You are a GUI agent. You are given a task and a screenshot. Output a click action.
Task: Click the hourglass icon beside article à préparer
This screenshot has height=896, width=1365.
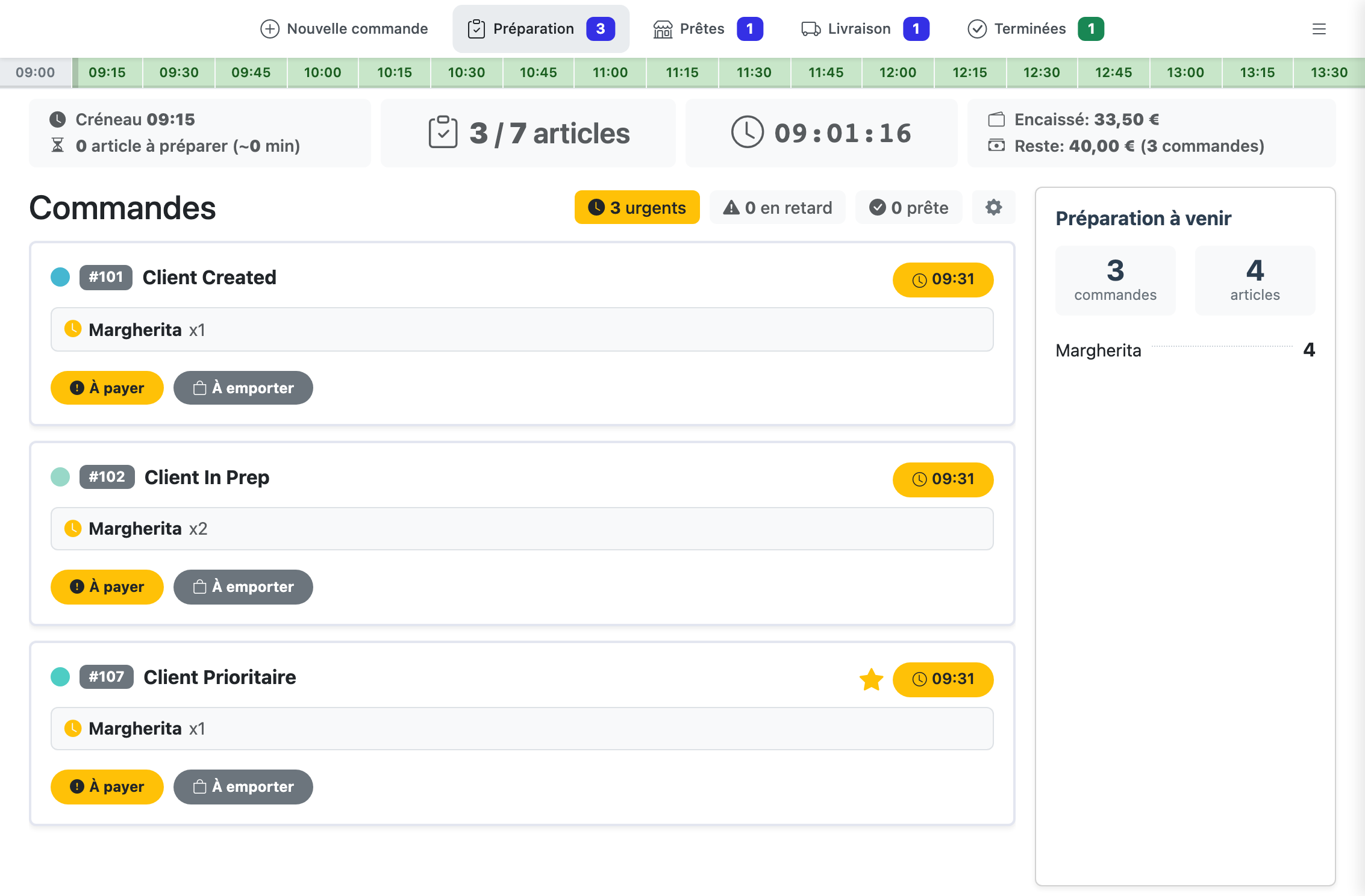[57, 145]
